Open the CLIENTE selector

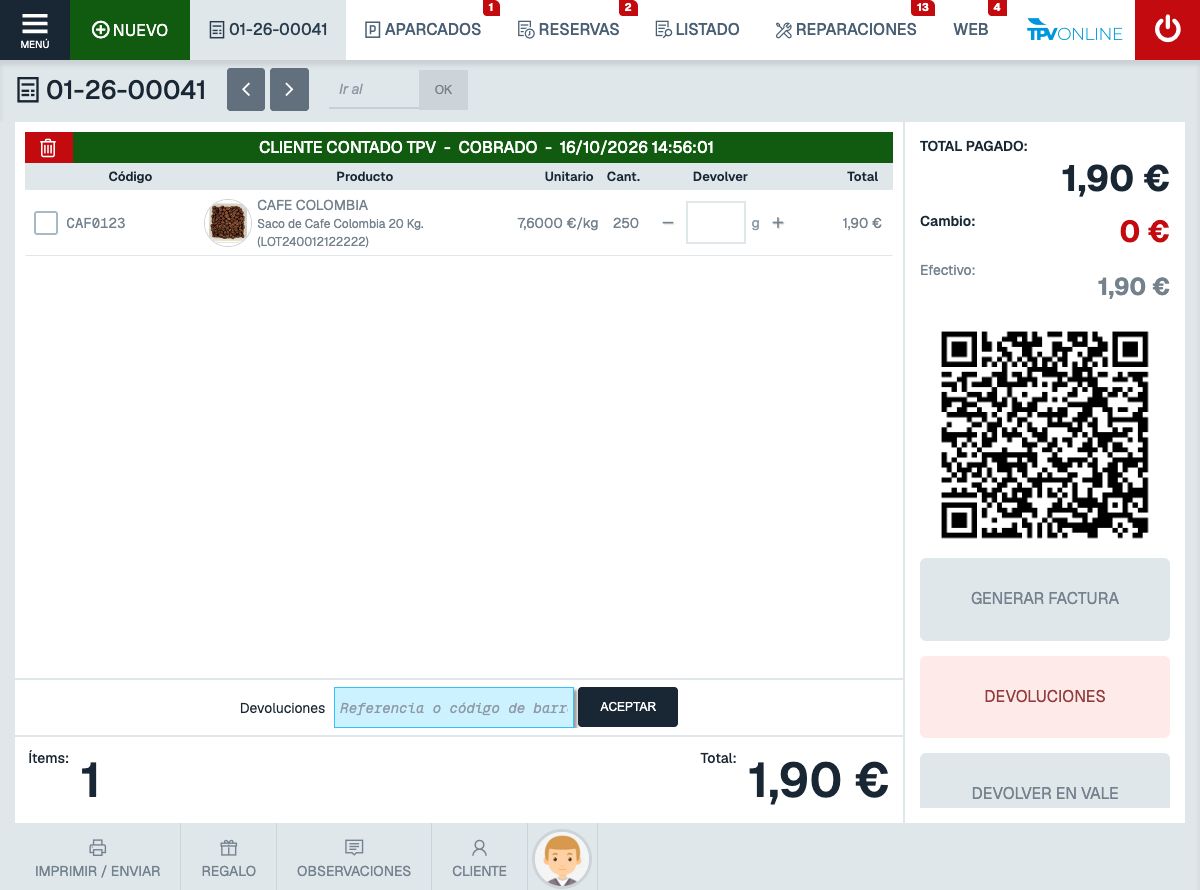coord(479,858)
